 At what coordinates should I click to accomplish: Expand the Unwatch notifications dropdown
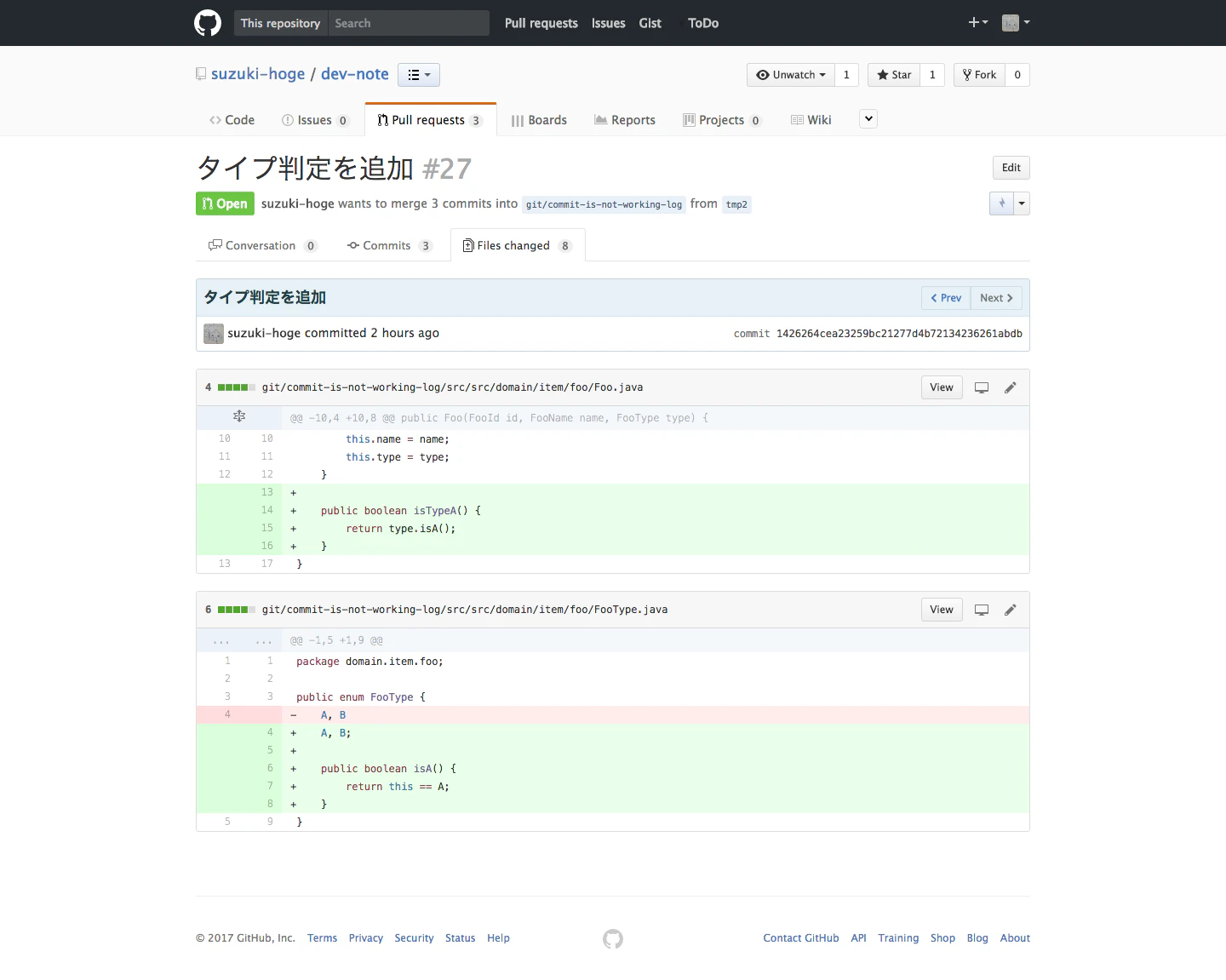pyautogui.click(x=791, y=75)
